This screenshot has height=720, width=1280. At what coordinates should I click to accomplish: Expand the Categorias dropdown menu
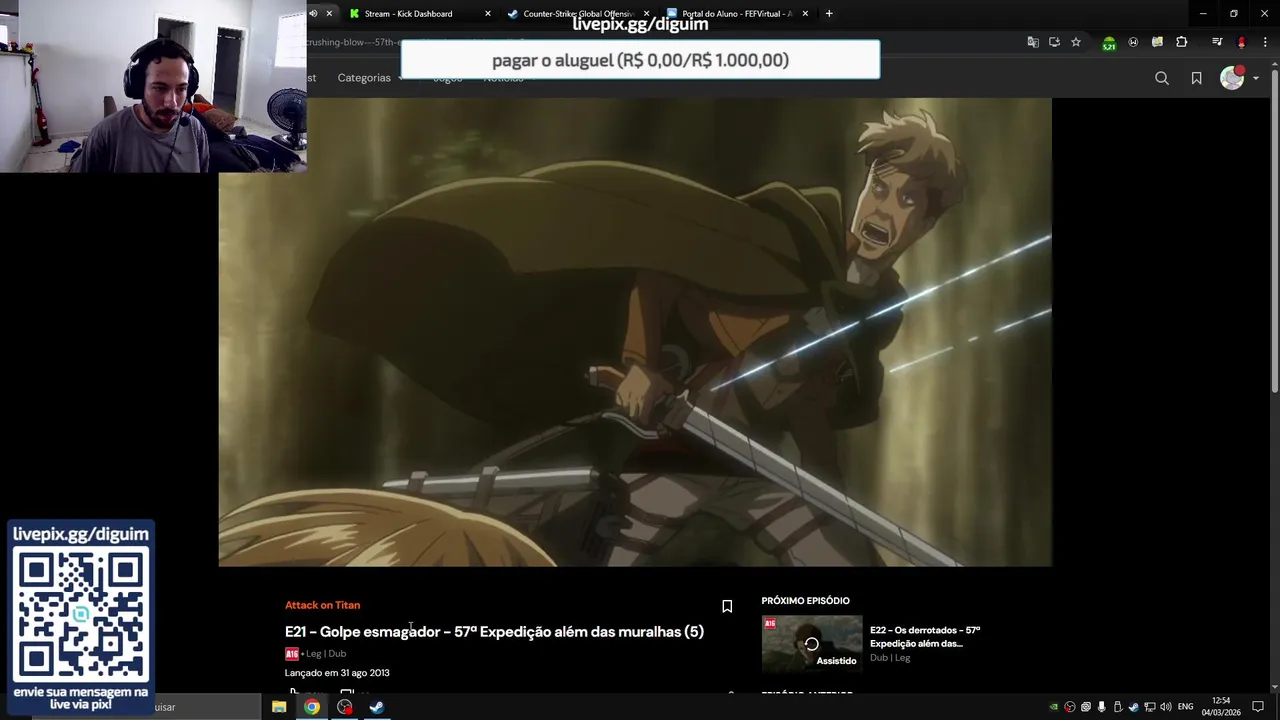(370, 78)
